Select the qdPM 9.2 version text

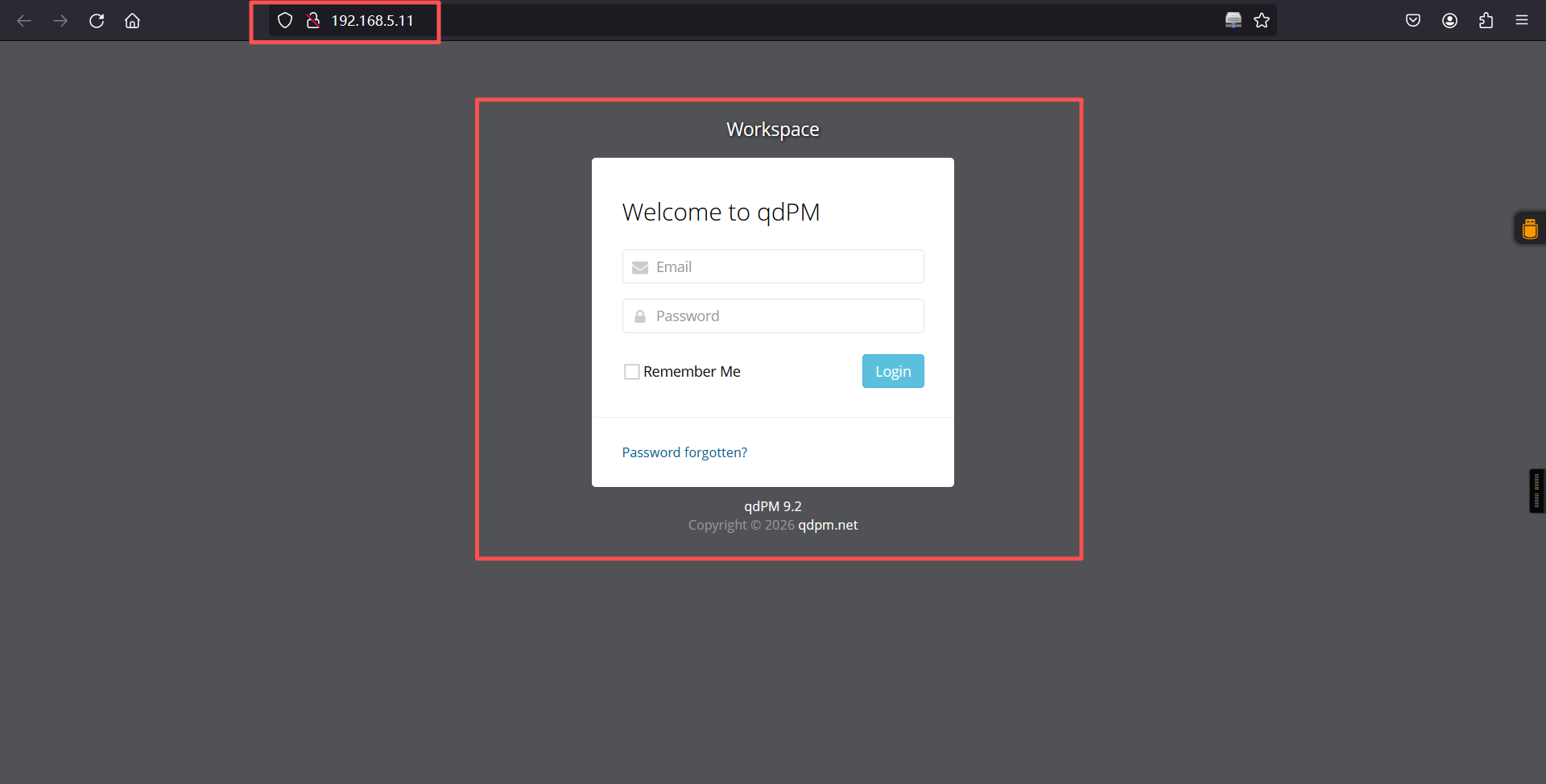tap(773, 506)
